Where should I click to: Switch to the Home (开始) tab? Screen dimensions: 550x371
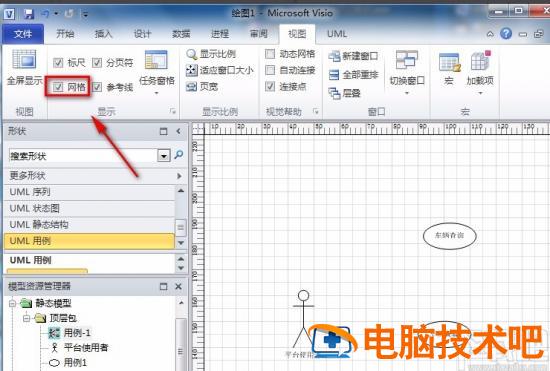[x=65, y=34]
